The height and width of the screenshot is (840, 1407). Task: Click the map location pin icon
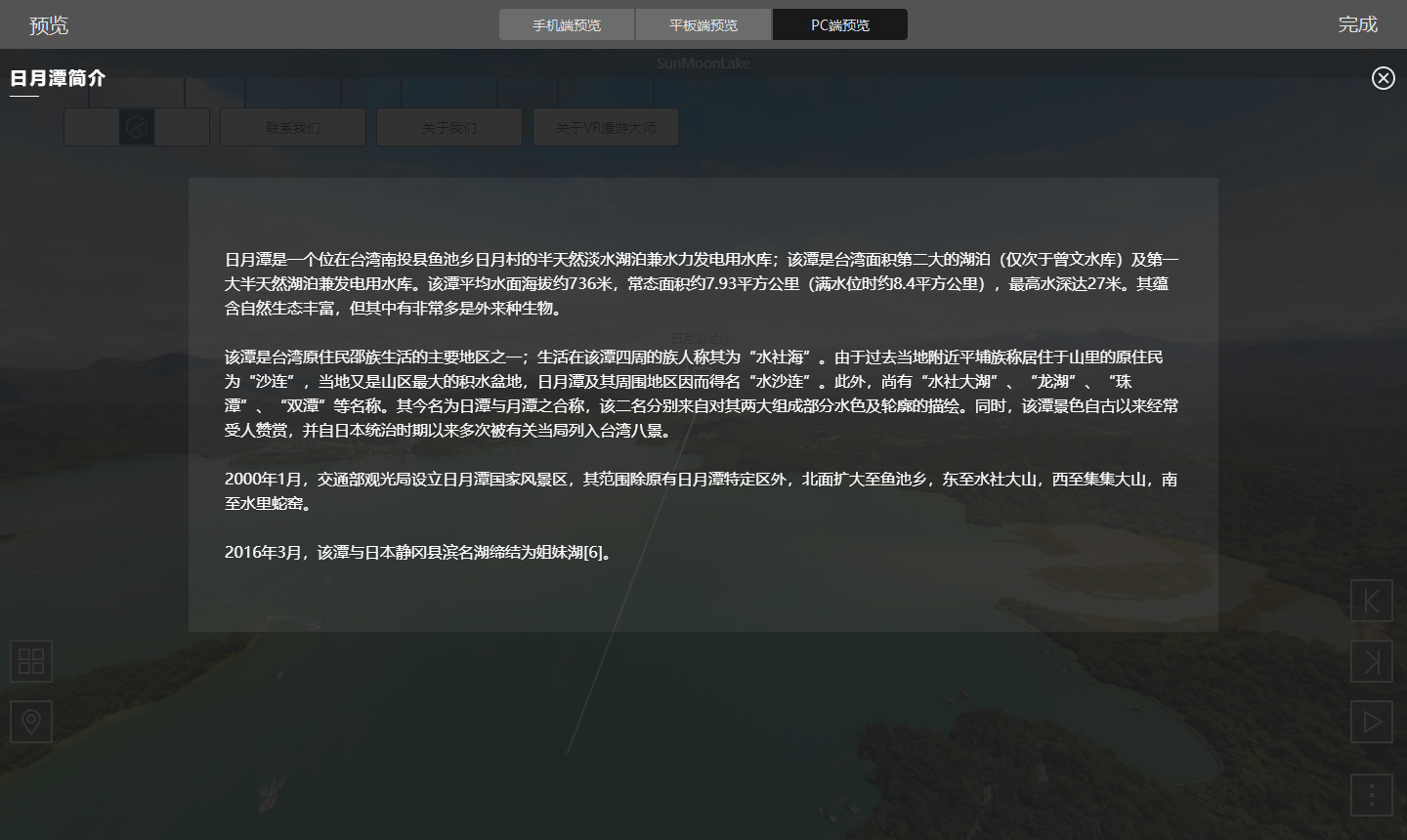point(31,722)
